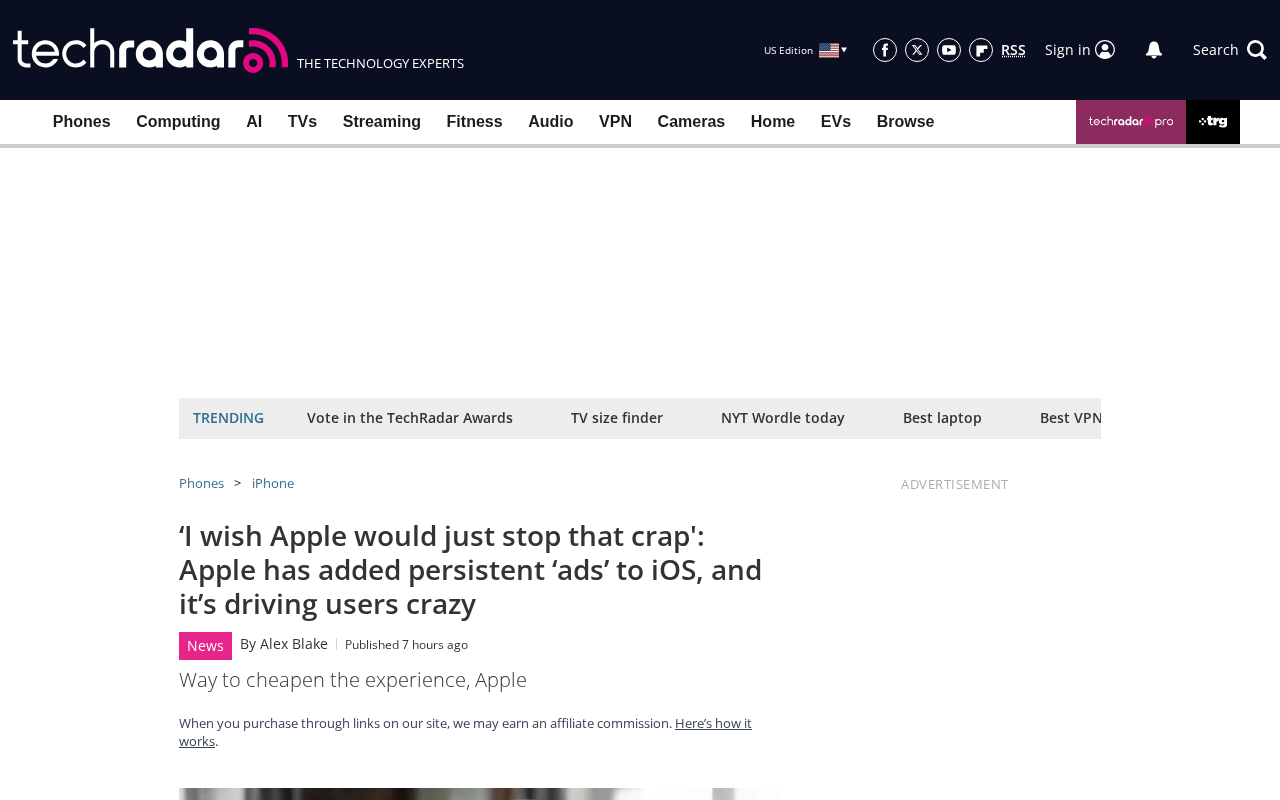
Task: Open the Computing menu
Action: coord(178,122)
